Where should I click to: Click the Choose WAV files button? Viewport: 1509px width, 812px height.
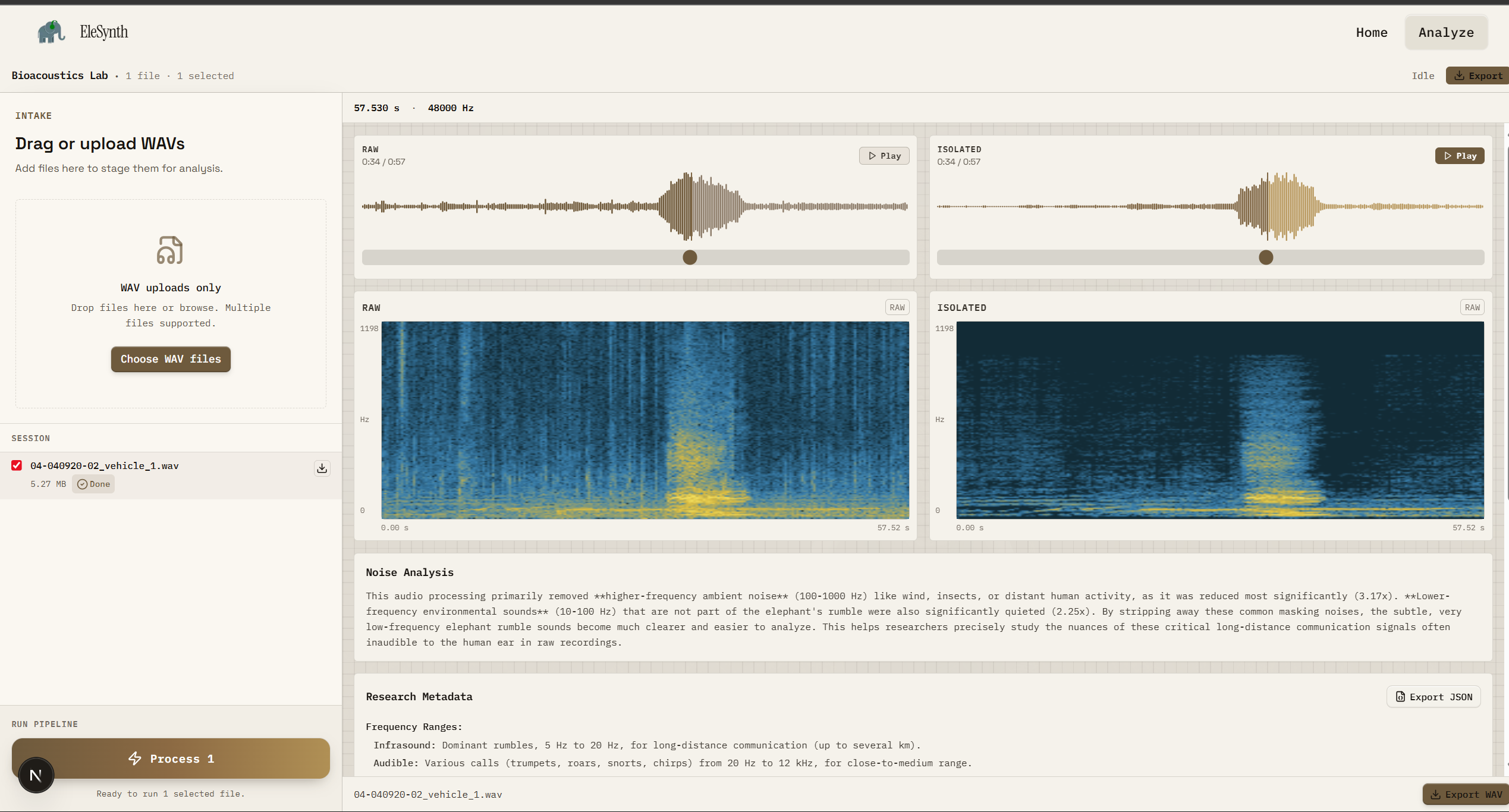click(x=171, y=359)
